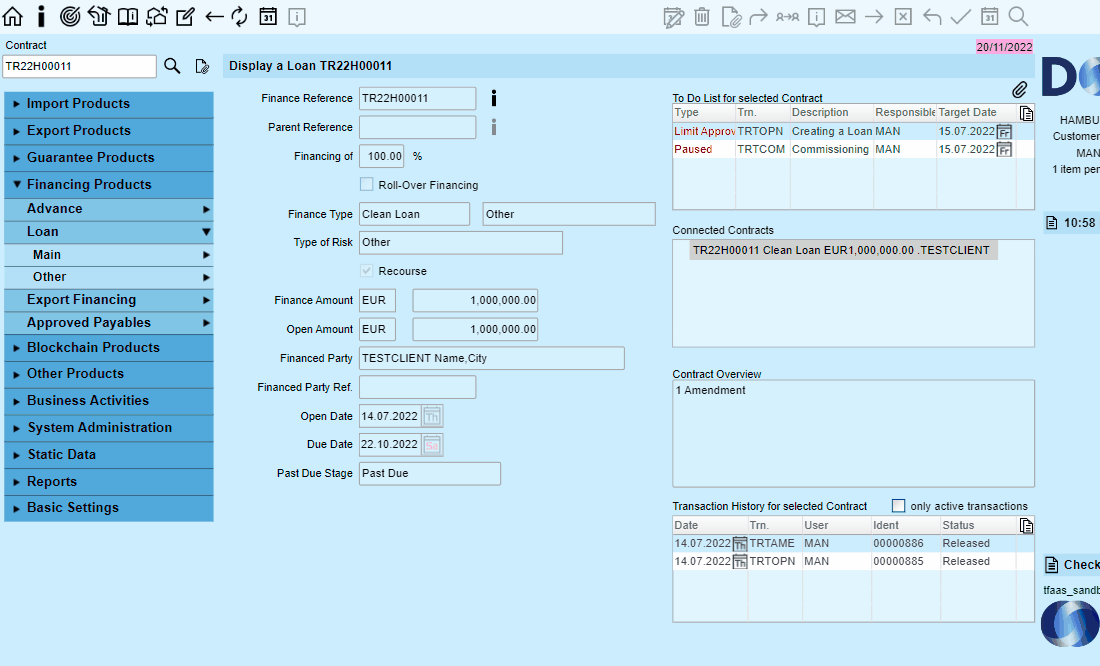The image size is (1100, 666).
Task: Expand Import Products menu
Action: (x=109, y=104)
